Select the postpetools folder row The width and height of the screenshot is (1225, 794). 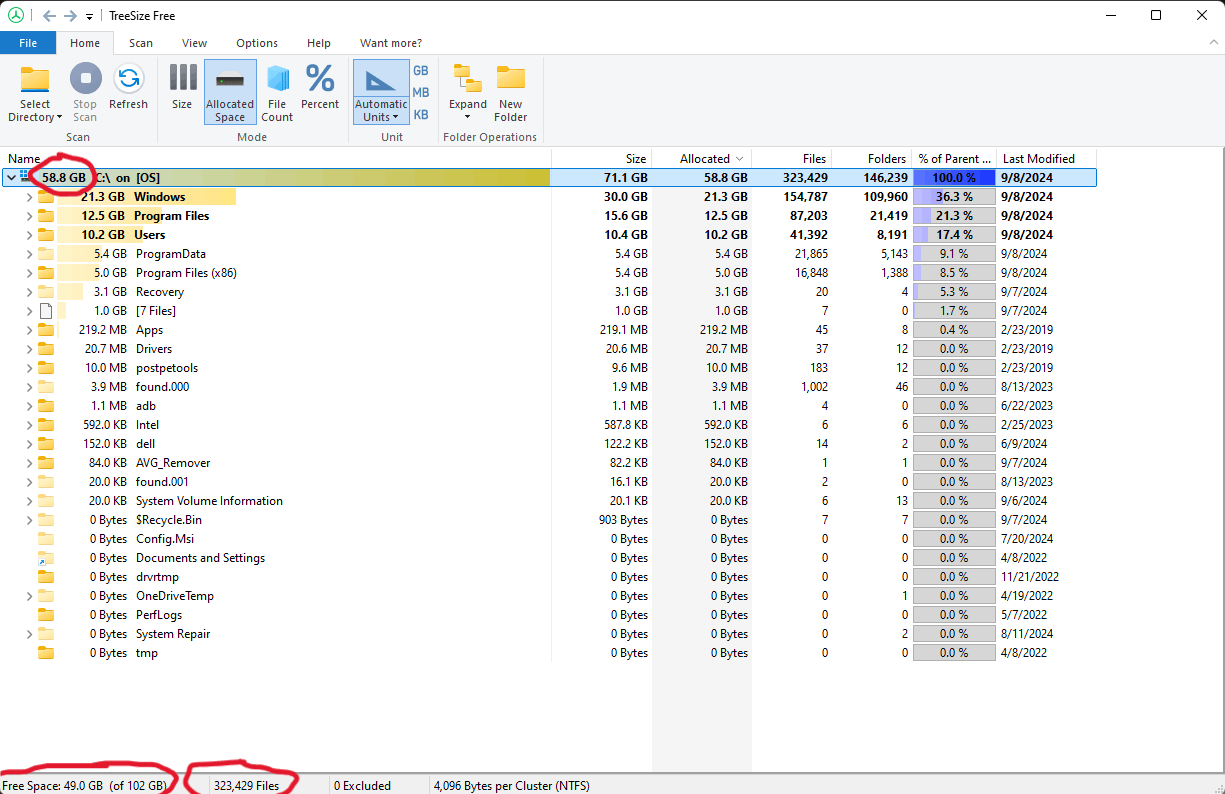pos(549,368)
